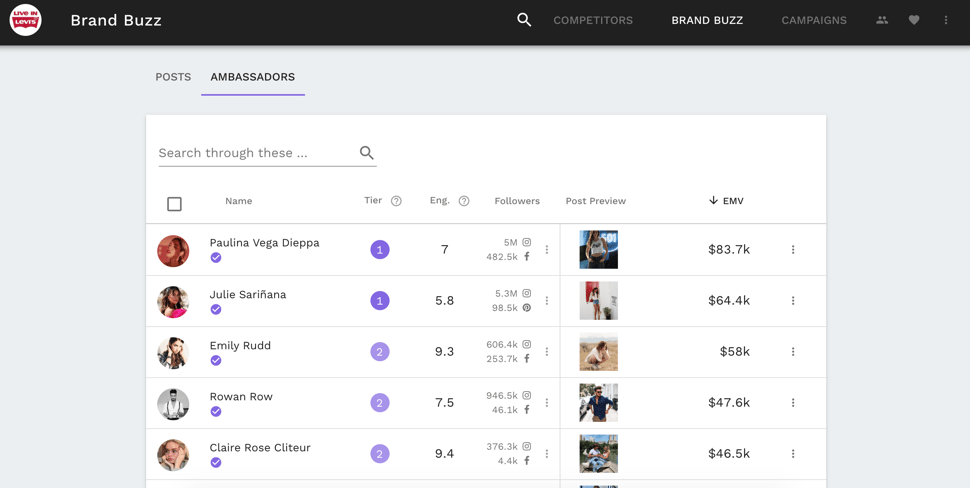The width and height of the screenshot is (970, 488).
Task: Click Emily Rudd's avatar photo
Action: coord(173,353)
